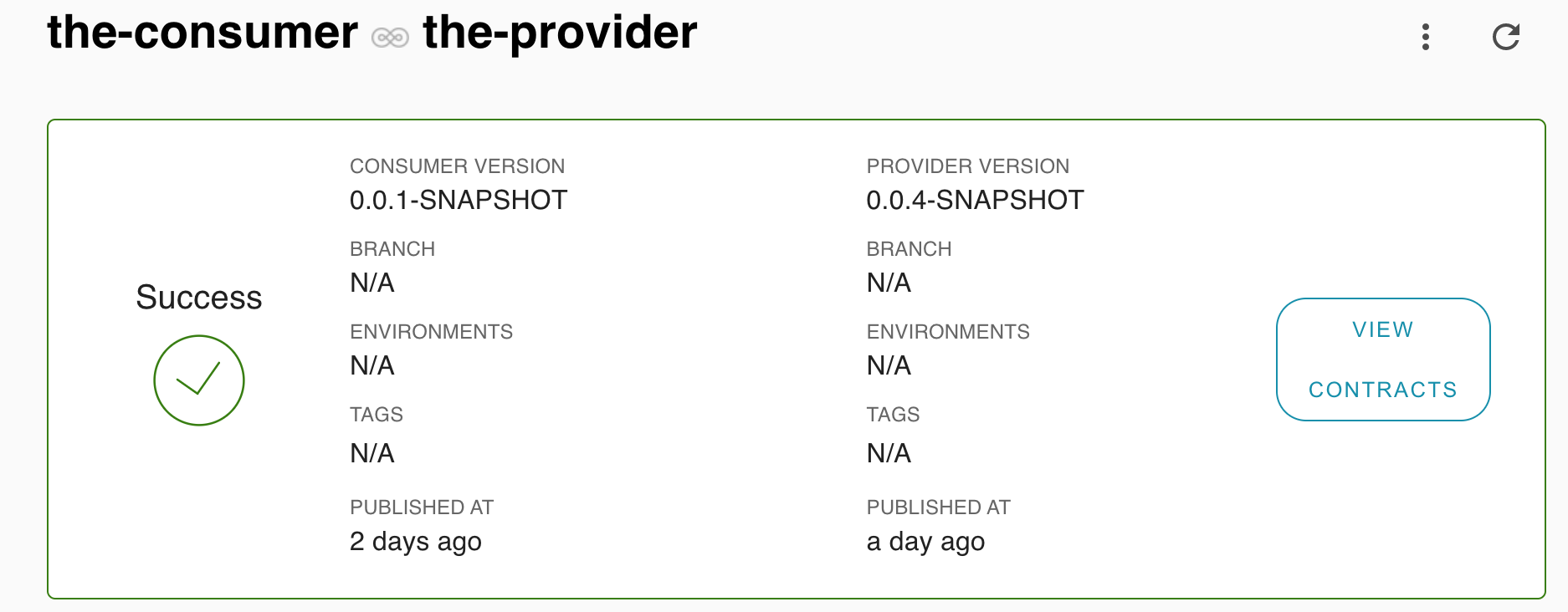Click the green success checkmark icon
Image resolution: width=1568 pixels, height=612 pixels.
(x=199, y=380)
